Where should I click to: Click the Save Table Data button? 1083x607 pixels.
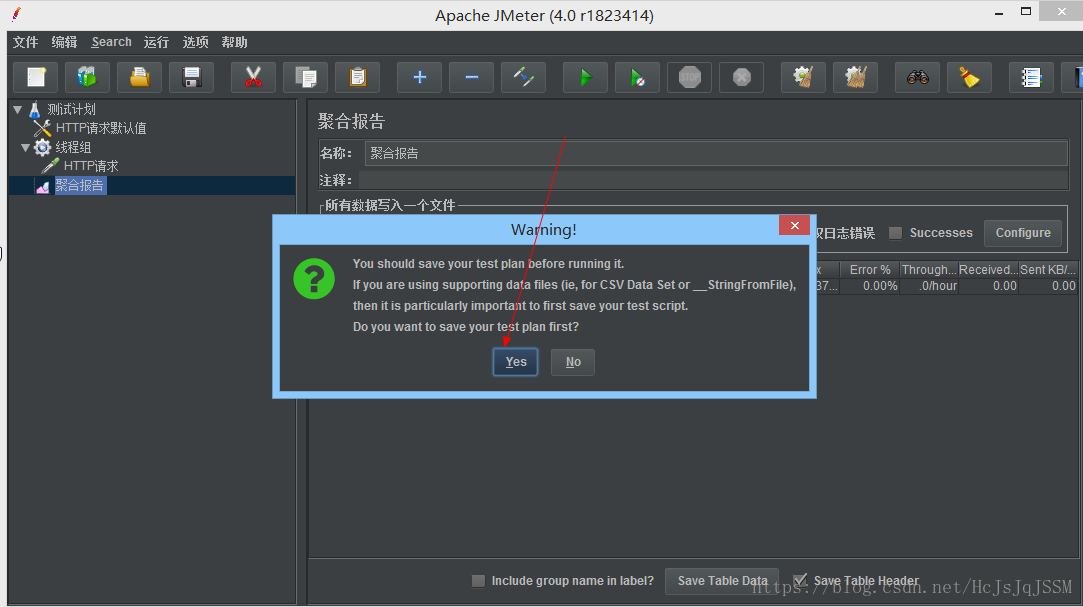point(722,581)
